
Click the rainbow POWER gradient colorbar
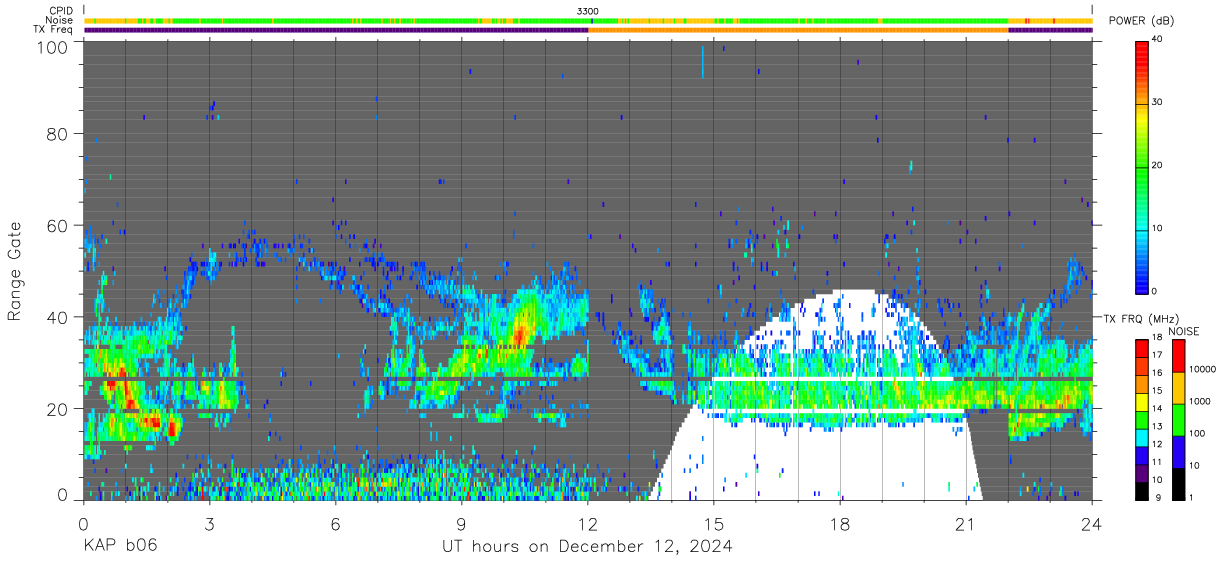pyautogui.click(x=1141, y=166)
